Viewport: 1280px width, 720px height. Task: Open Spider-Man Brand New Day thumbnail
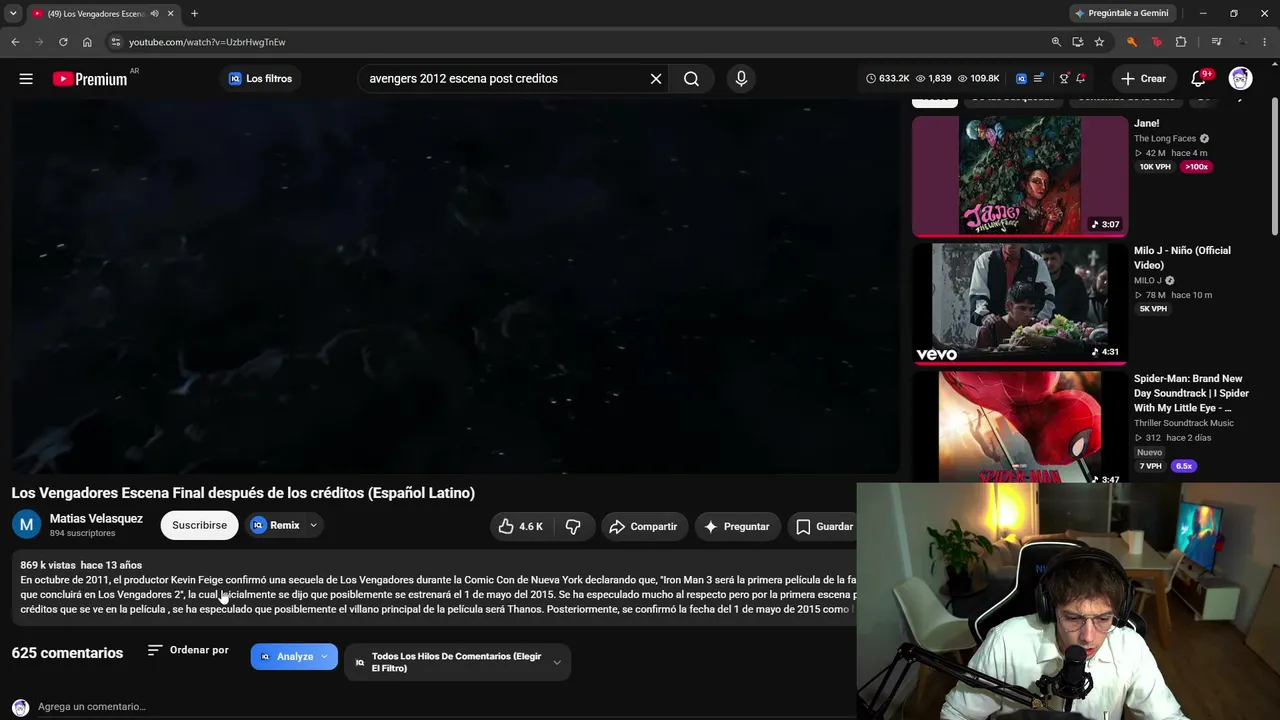[1020, 427]
